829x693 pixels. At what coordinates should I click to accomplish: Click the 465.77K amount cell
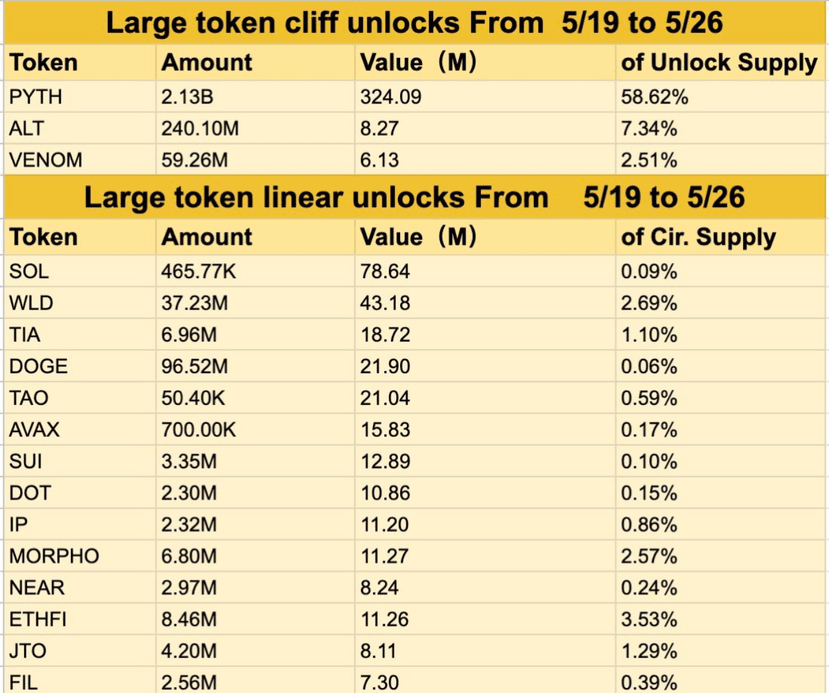255,271
